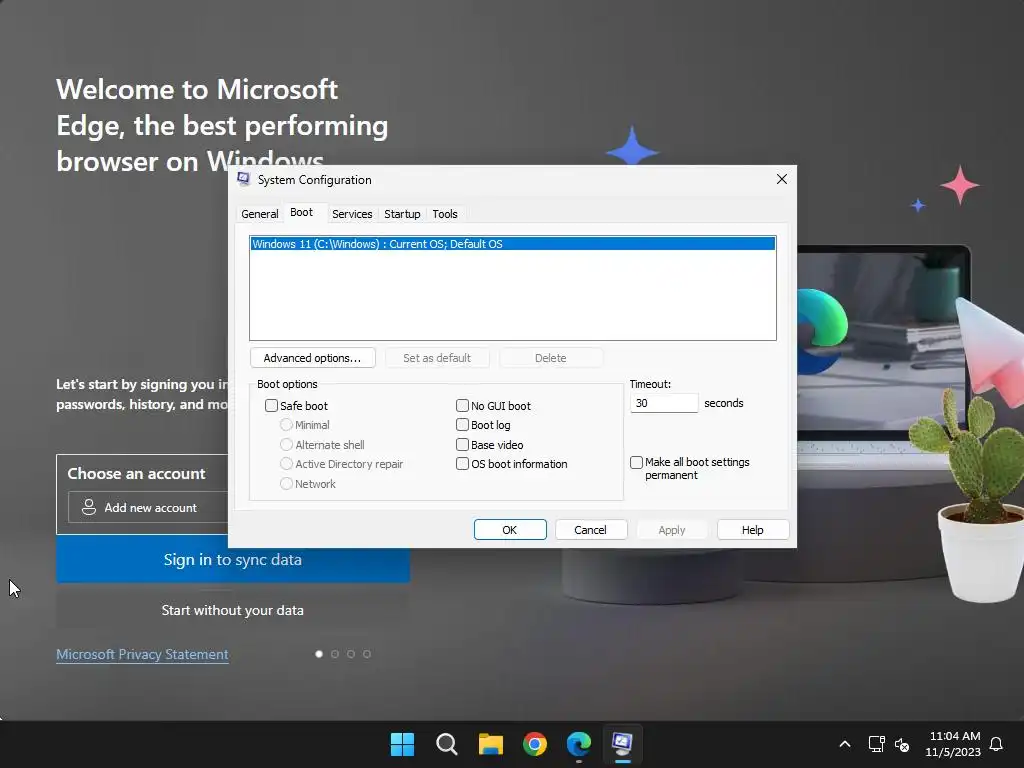Select the Windows 11 boot entry
The width and height of the screenshot is (1024, 768).
tap(513, 244)
